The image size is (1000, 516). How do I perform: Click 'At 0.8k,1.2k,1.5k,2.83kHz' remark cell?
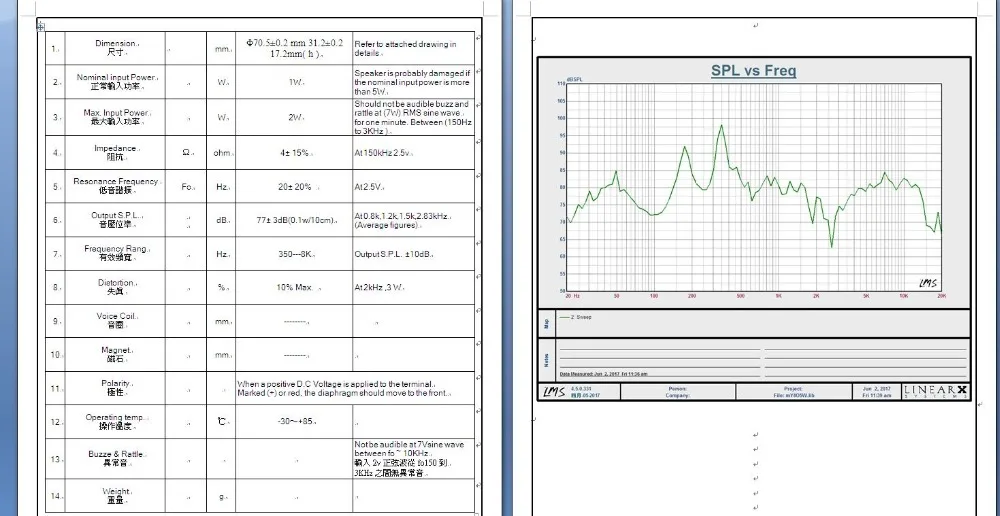coord(413,220)
